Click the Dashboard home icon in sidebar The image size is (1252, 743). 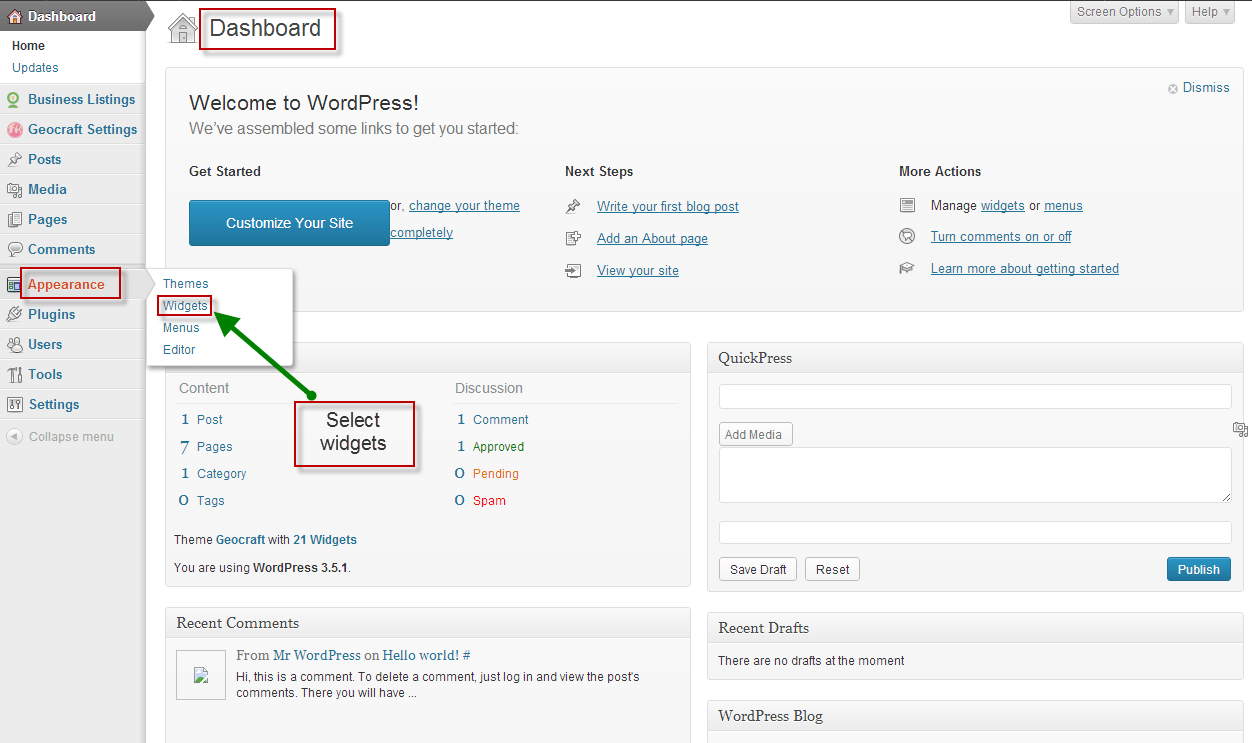[x=15, y=16]
